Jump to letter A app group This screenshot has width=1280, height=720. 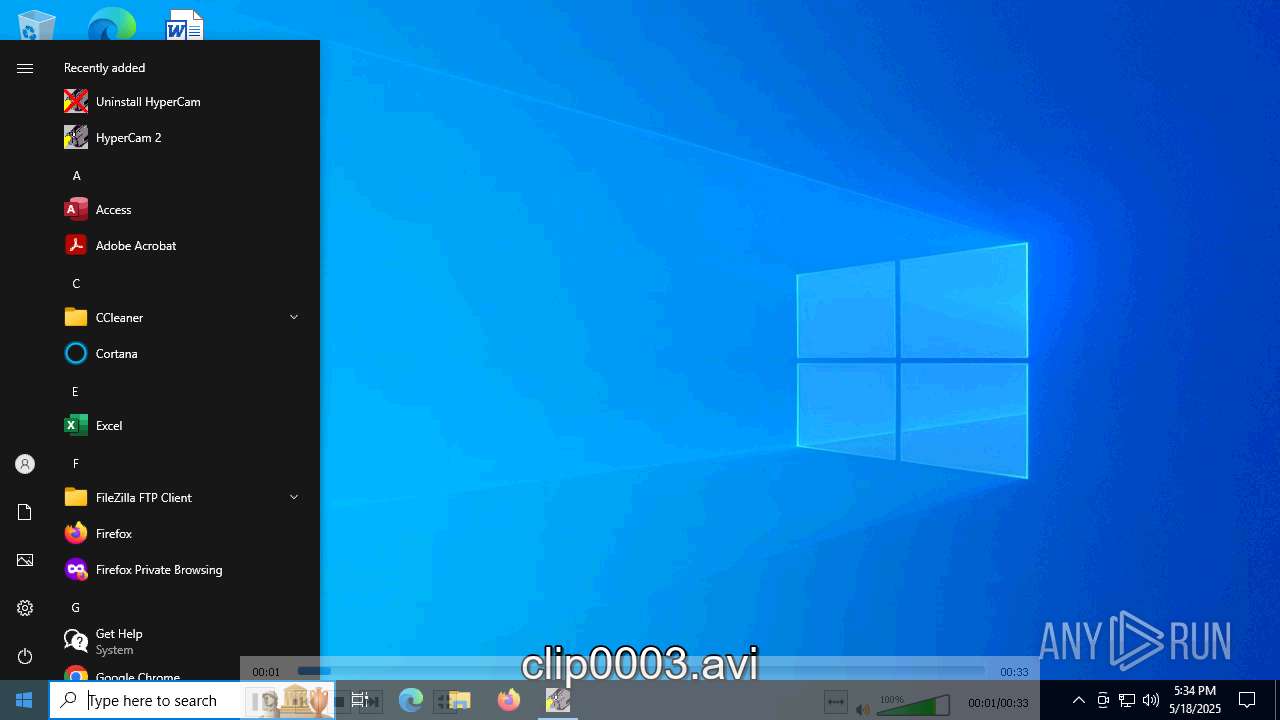76,175
